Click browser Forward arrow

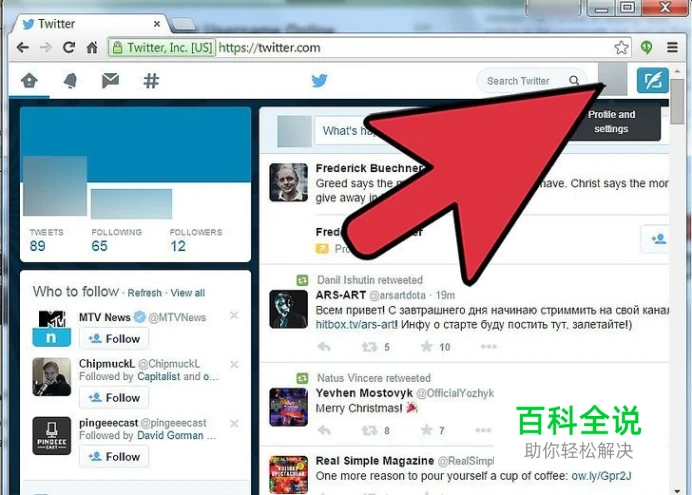pos(46,47)
